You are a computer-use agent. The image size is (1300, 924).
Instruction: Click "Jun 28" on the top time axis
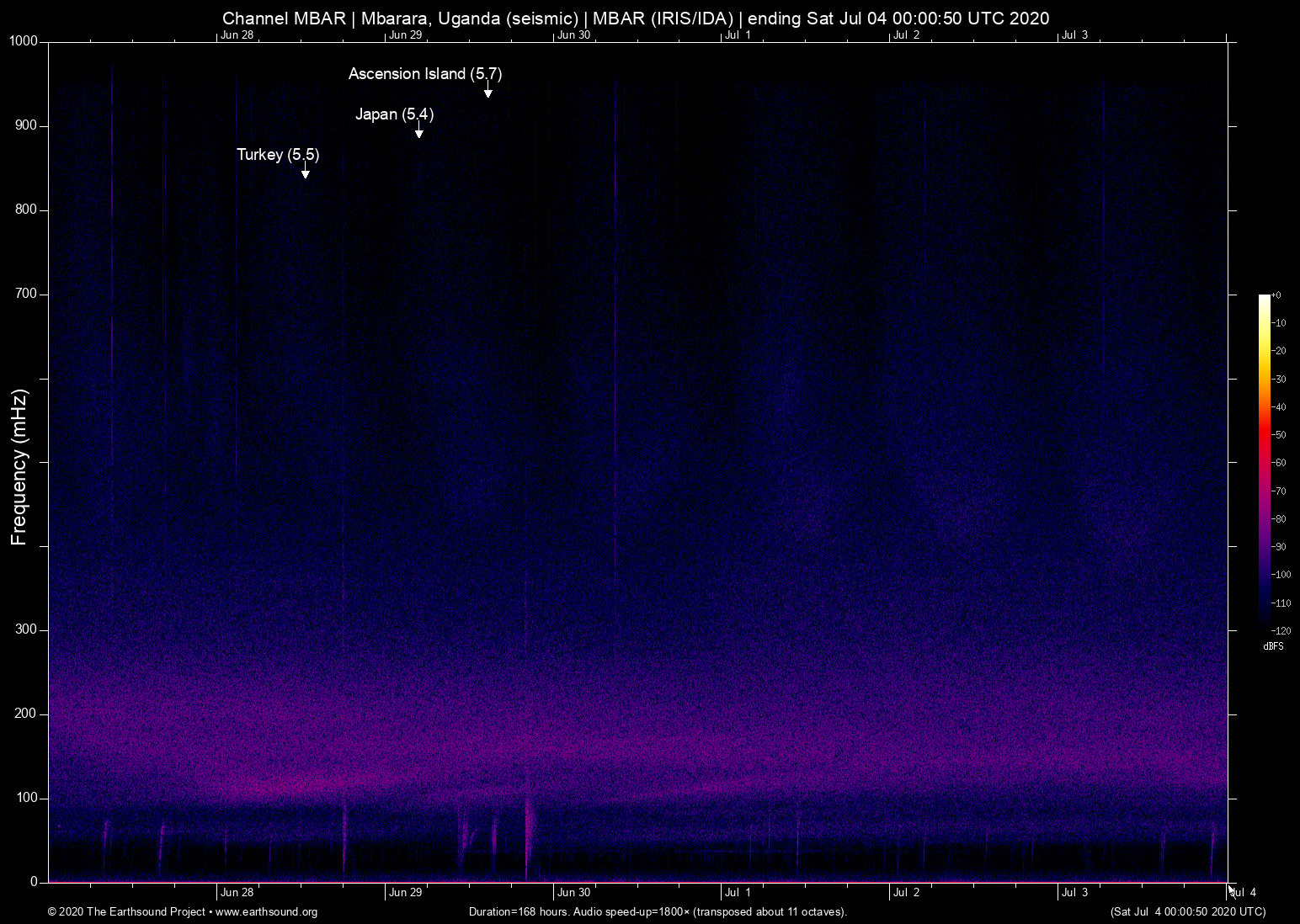pos(237,35)
